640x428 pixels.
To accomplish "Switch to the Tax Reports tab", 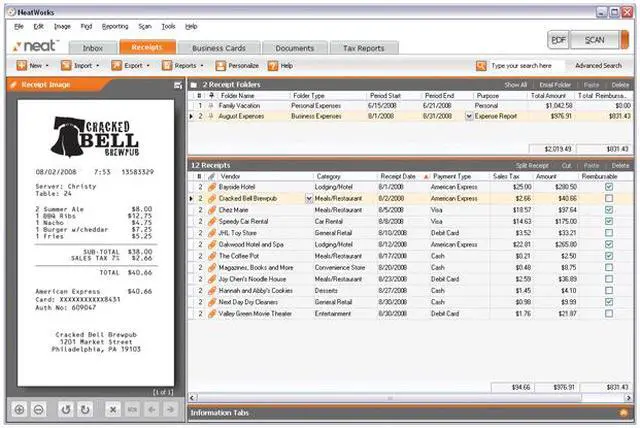I will click(364, 48).
